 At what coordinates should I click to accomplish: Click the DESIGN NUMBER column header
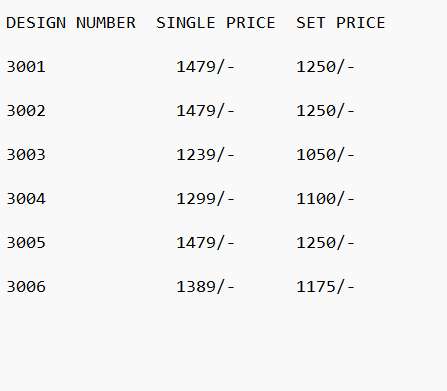71,23
